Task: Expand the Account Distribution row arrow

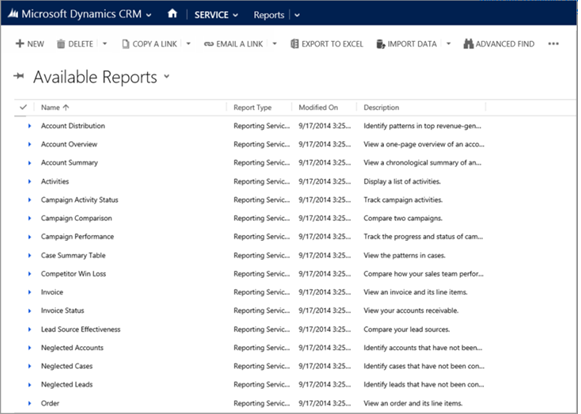Action: point(30,126)
